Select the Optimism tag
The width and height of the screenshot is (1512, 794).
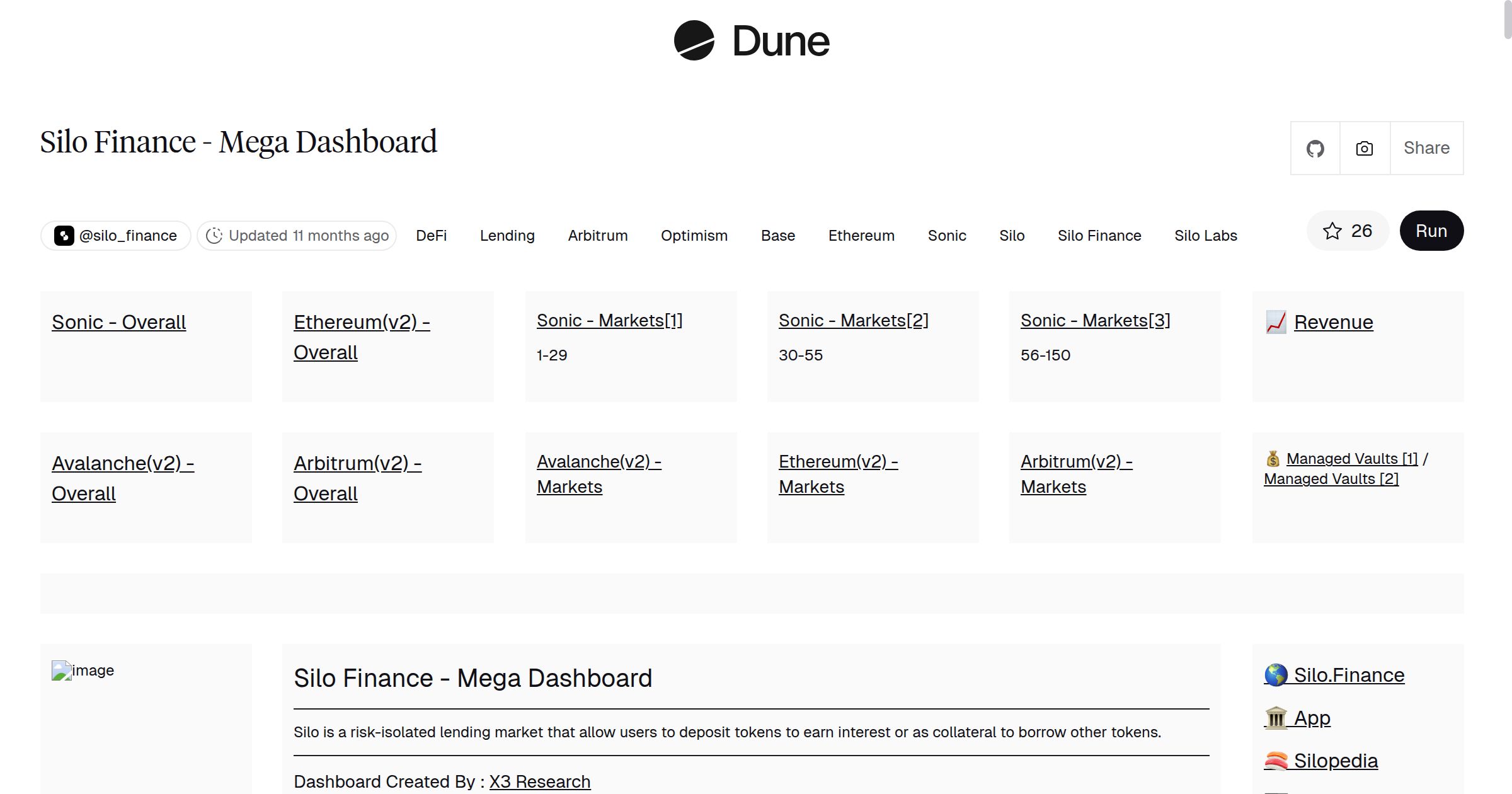click(694, 235)
